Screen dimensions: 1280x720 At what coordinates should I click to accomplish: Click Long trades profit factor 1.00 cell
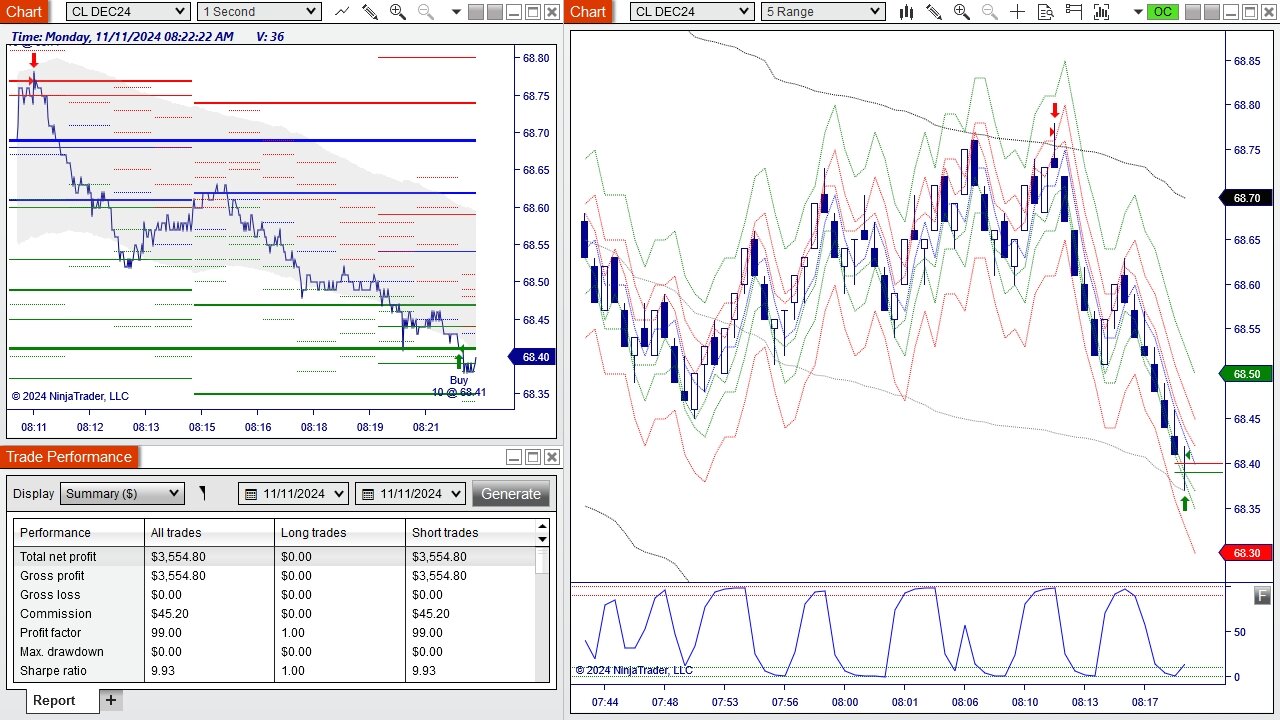click(293, 632)
